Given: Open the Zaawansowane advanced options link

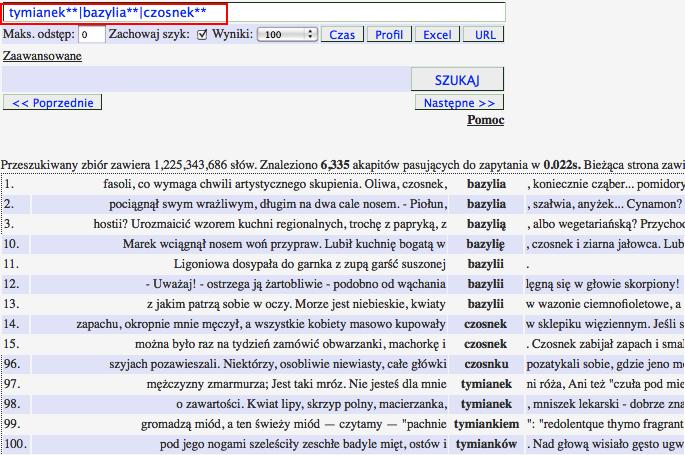Looking at the screenshot, I should pyautogui.click(x=42, y=56).
